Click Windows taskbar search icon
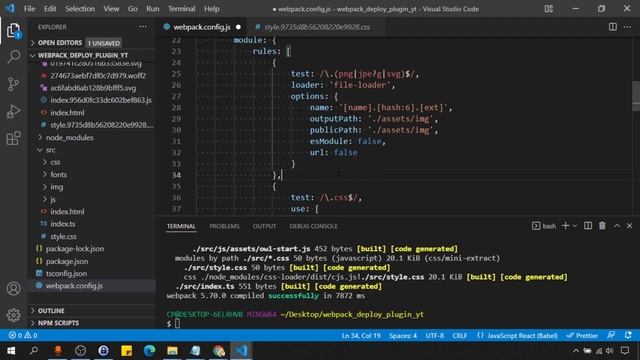Screen dimensions: 640x360 [34, 351]
